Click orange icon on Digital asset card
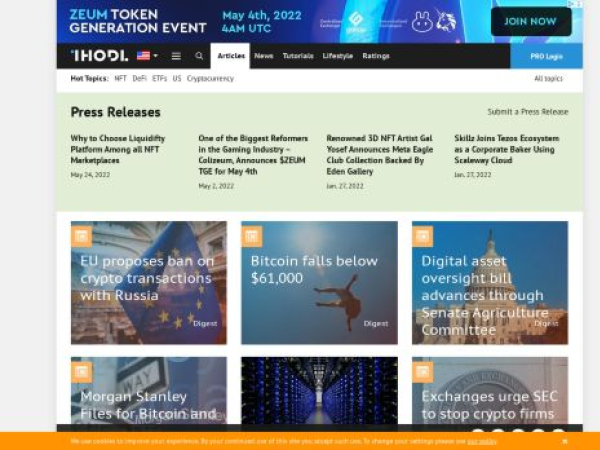Image resolution: width=600 pixels, height=450 pixels. click(422, 236)
